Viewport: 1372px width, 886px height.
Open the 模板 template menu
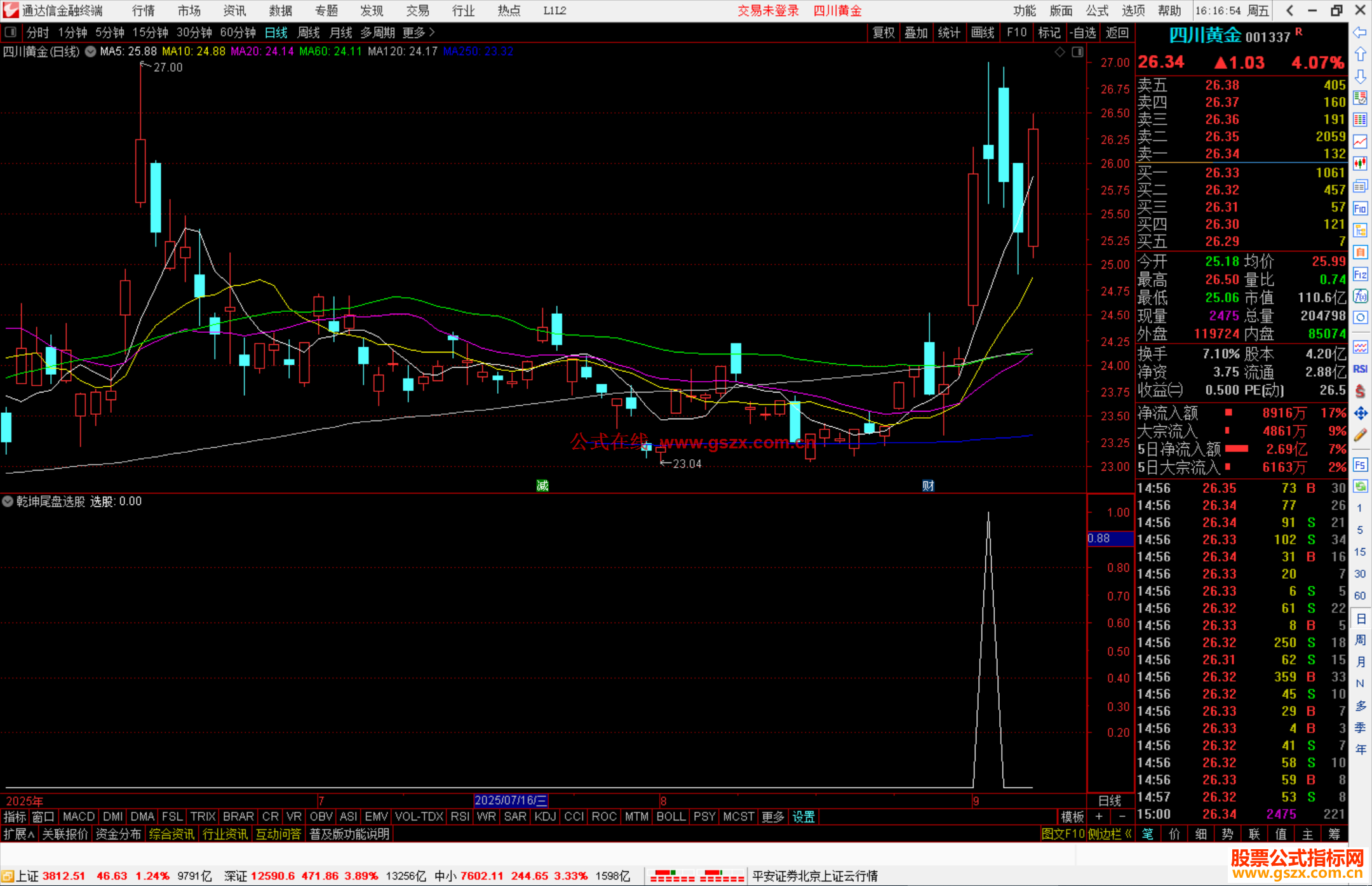coord(1072,817)
